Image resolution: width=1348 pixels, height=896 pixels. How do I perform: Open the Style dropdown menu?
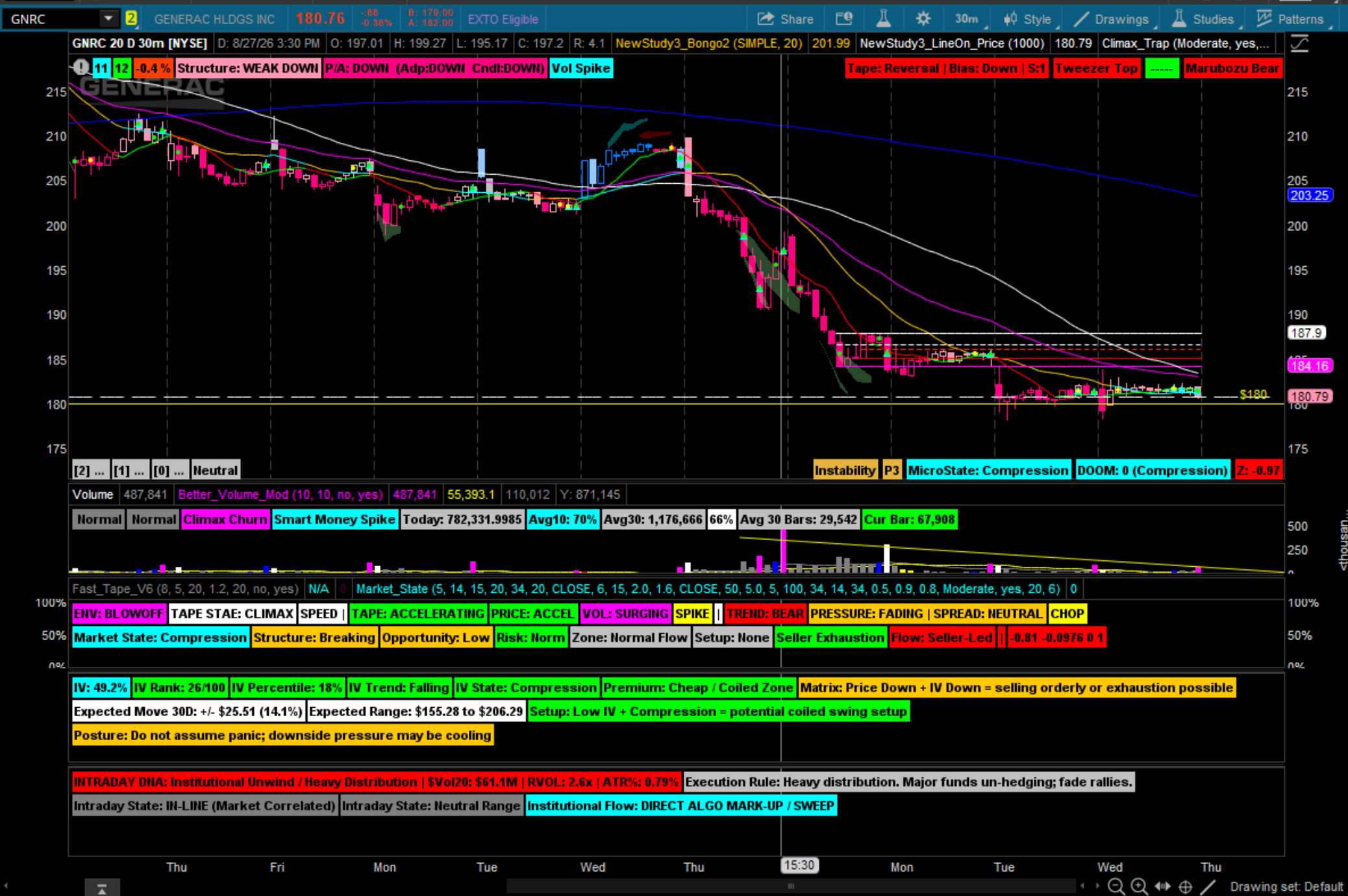pos(1030,19)
